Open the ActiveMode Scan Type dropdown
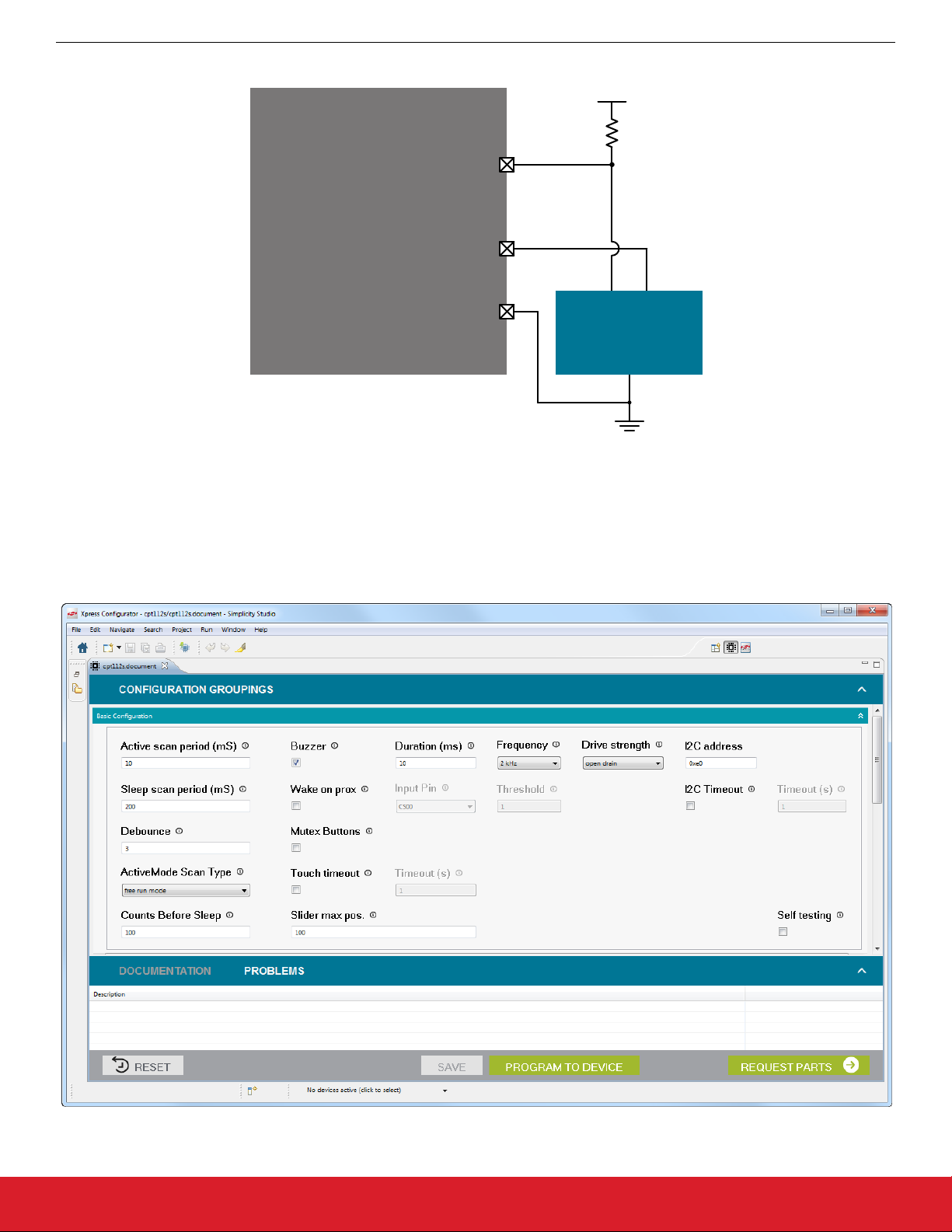 pyautogui.click(x=186, y=891)
